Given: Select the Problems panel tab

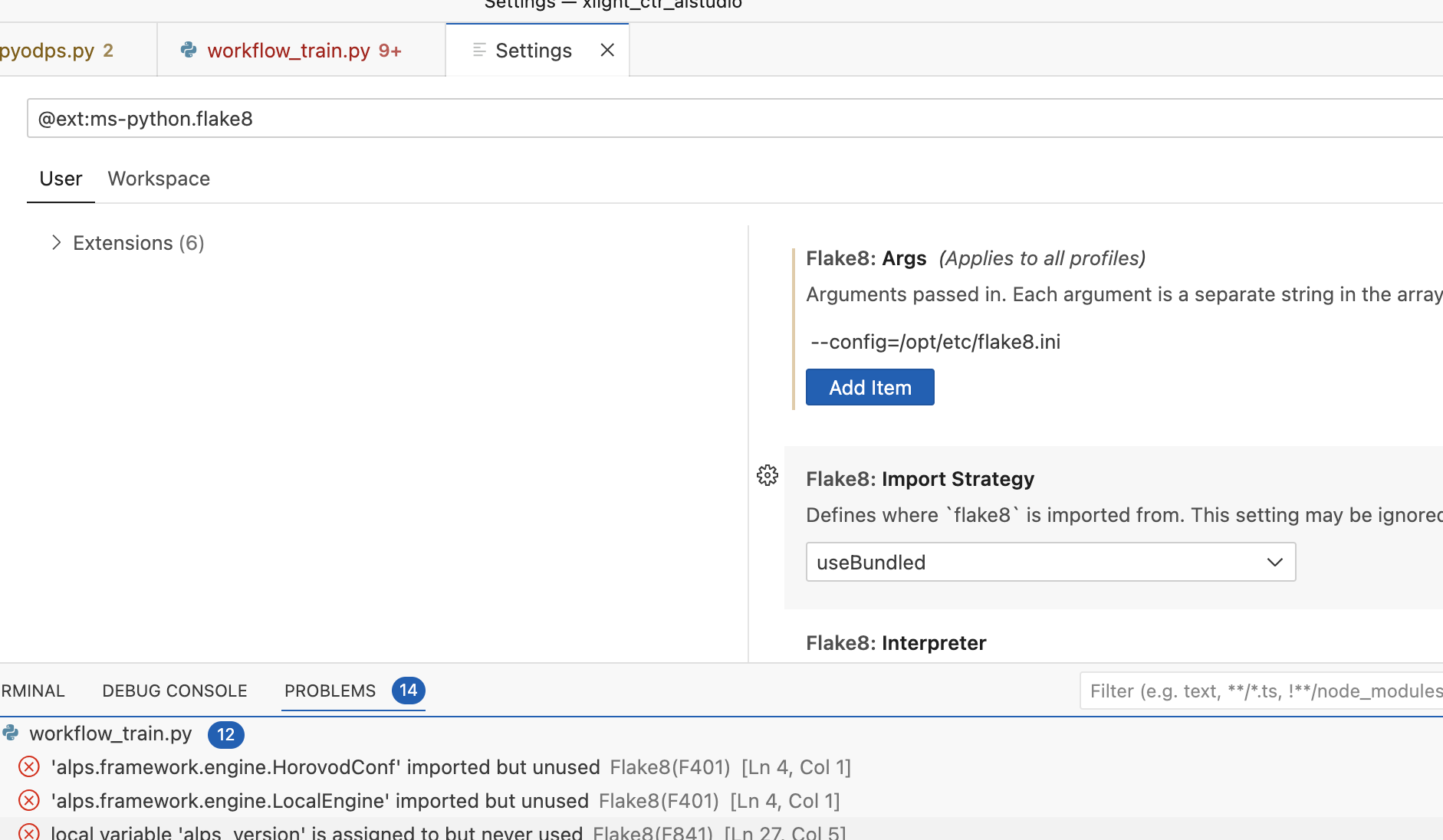Looking at the screenshot, I should [330, 691].
